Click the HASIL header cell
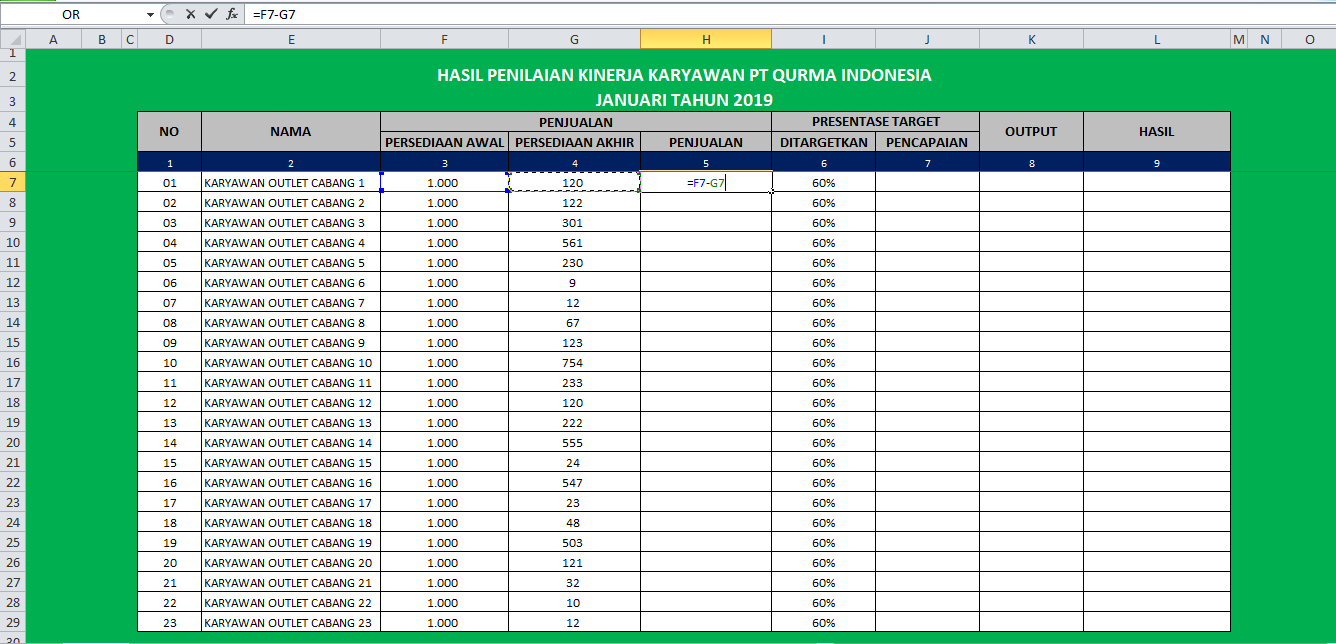Viewport: 1336px width, 644px height. [1156, 130]
